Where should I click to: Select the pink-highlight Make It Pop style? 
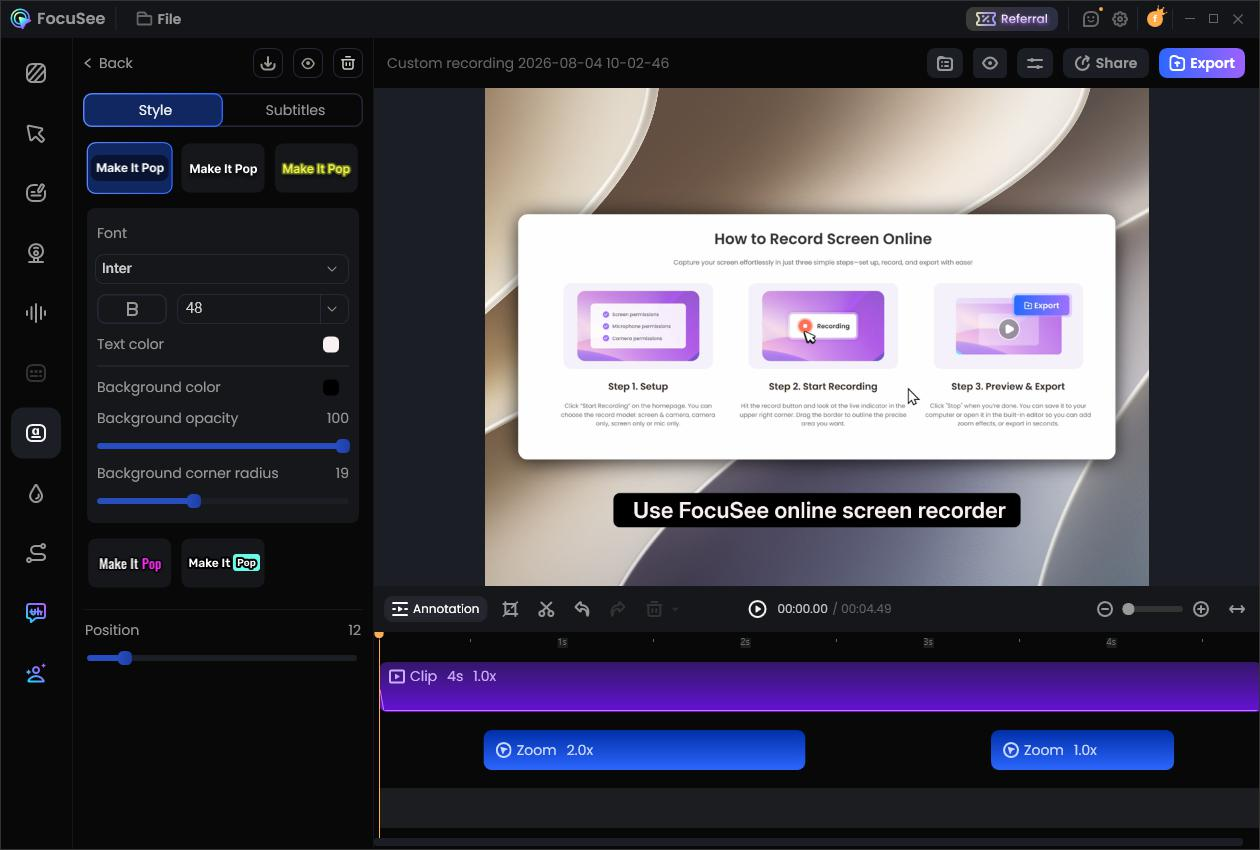click(130, 563)
